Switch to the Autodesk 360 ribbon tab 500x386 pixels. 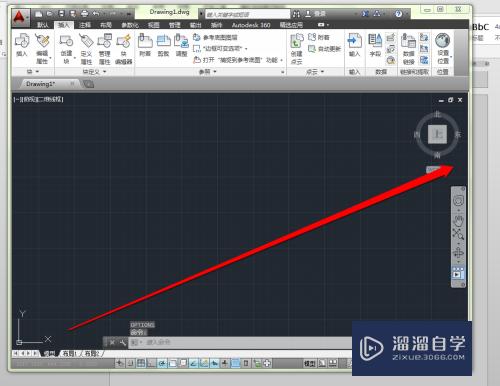click(251, 25)
